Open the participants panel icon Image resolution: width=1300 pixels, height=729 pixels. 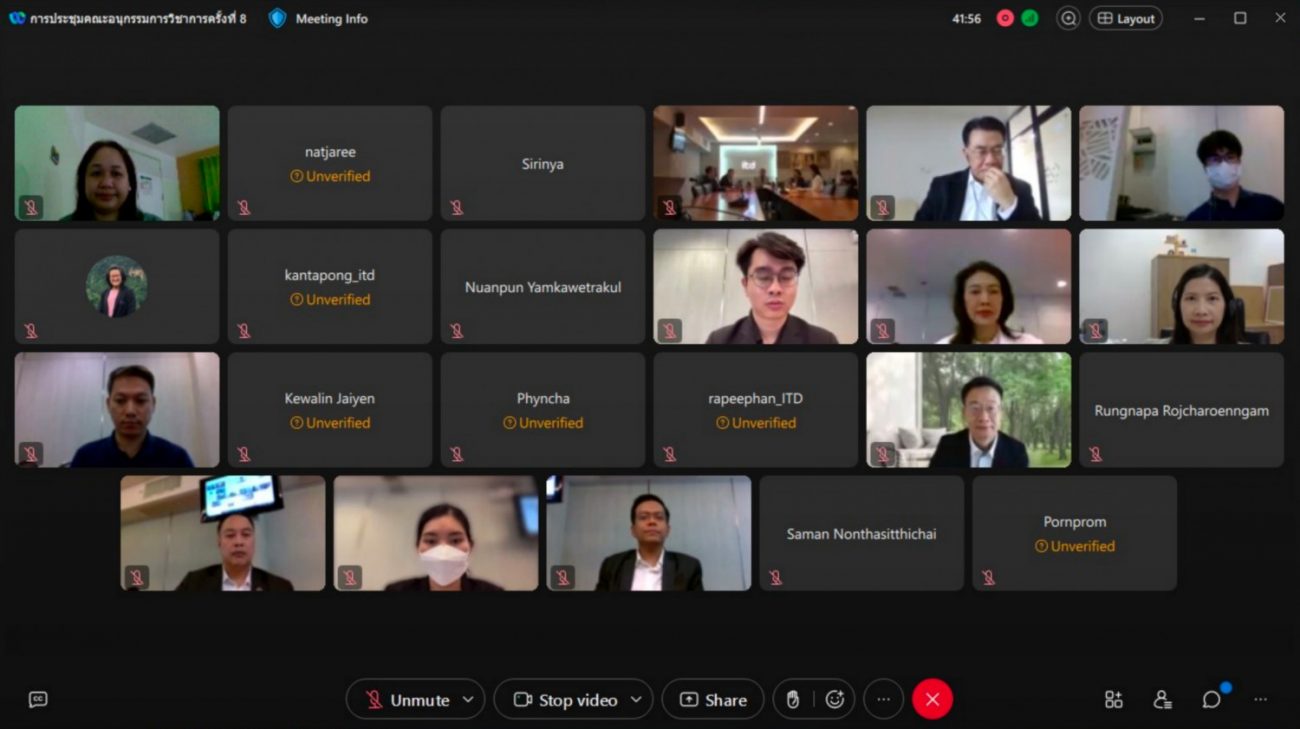[x=1162, y=700]
